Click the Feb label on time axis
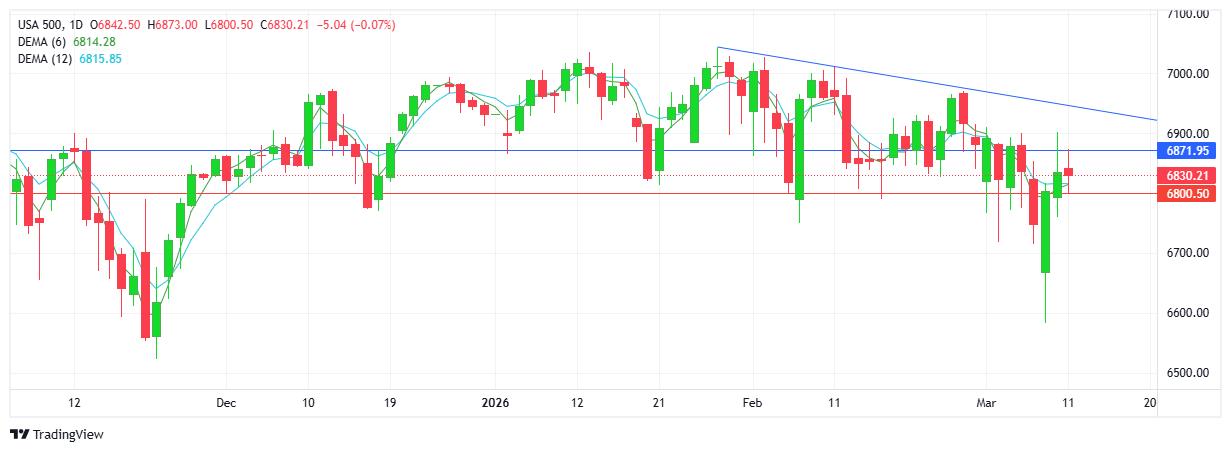 [x=752, y=403]
